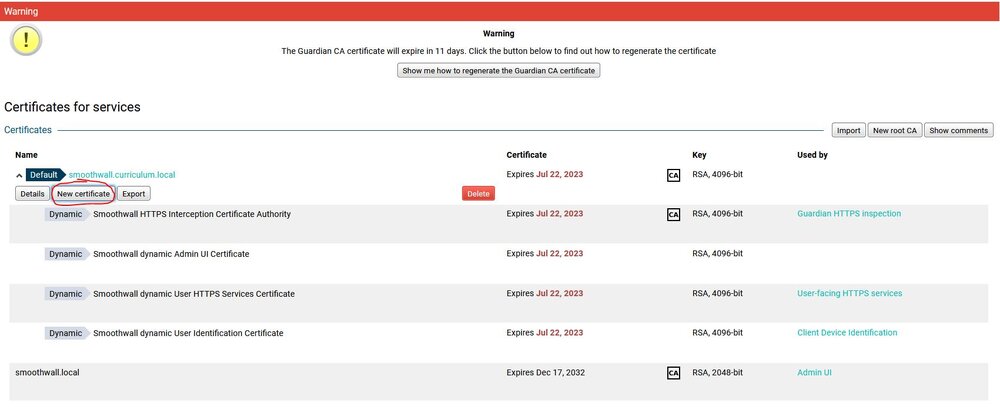
Task: Click the Import button
Action: (848, 130)
